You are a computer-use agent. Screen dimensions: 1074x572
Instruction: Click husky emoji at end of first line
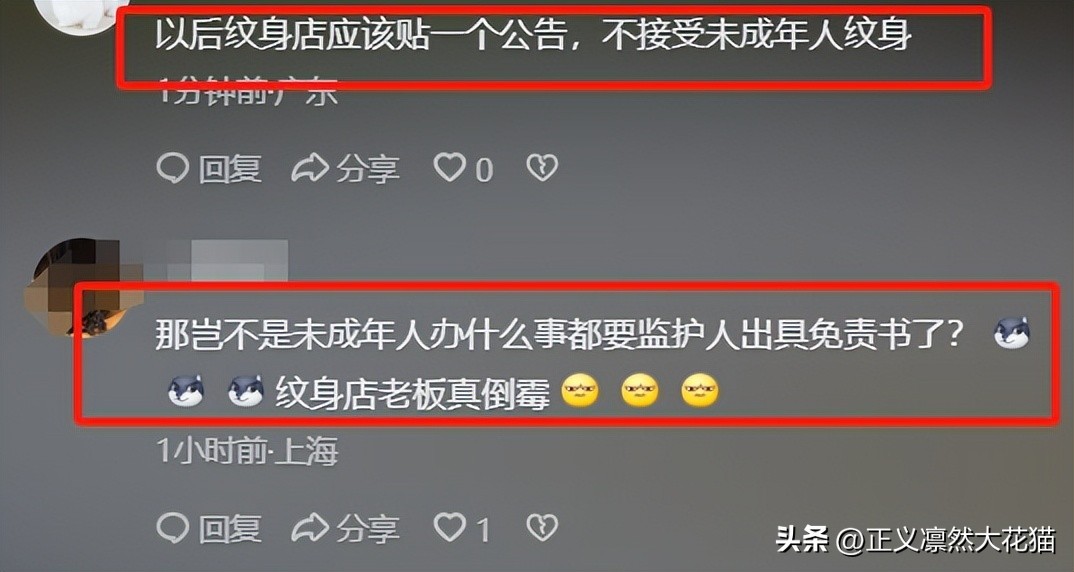coord(1012,334)
